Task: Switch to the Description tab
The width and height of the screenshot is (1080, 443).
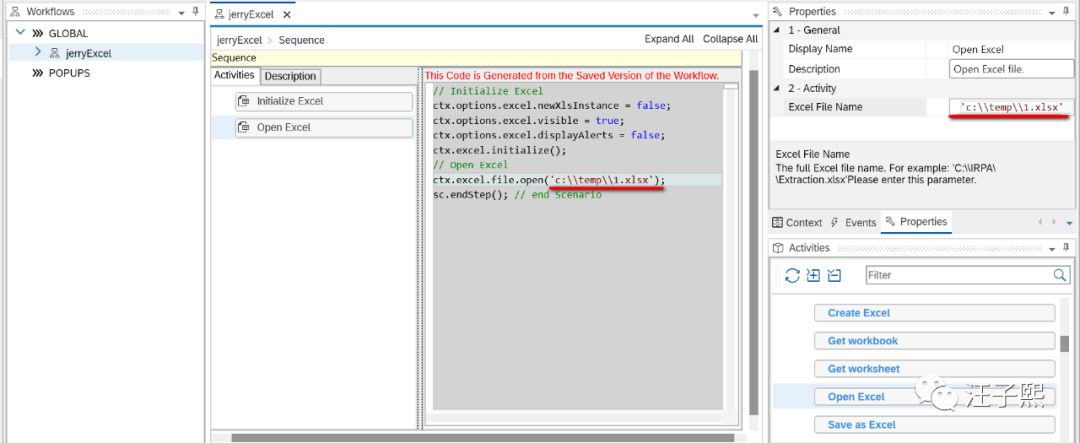Action: click(x=290, y=76)
